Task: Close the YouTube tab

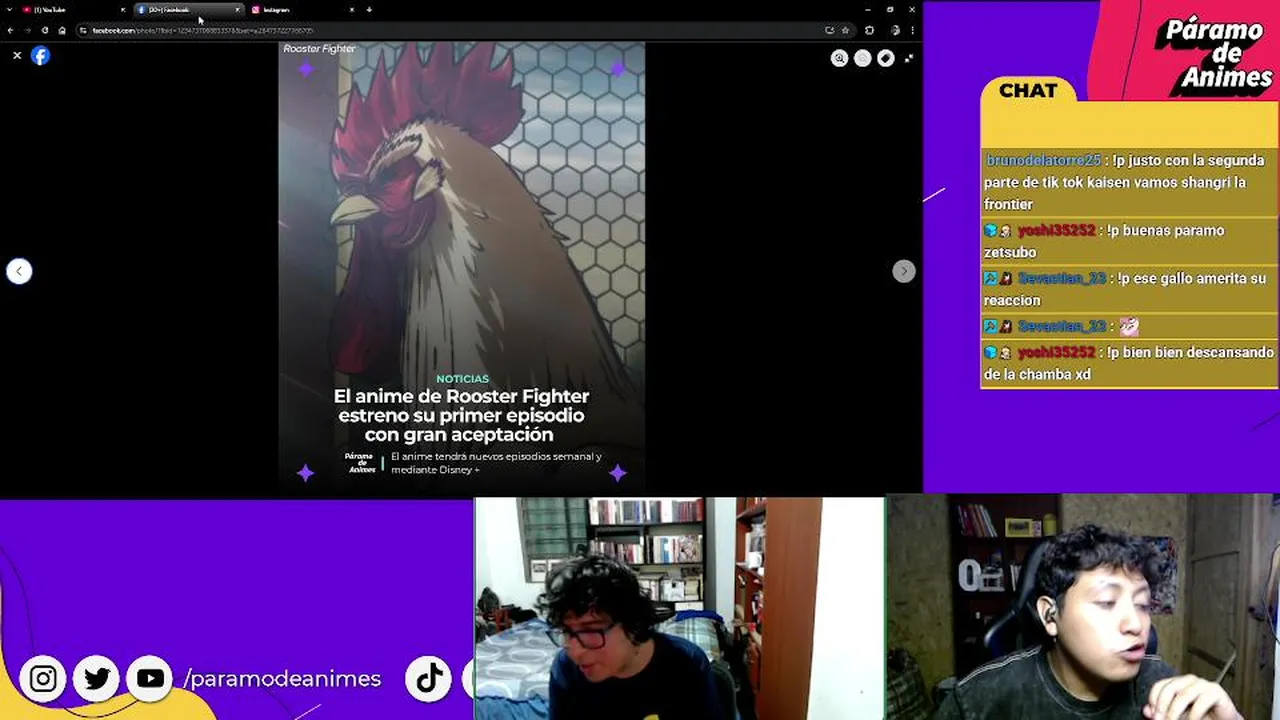Action: coord(123,10)
